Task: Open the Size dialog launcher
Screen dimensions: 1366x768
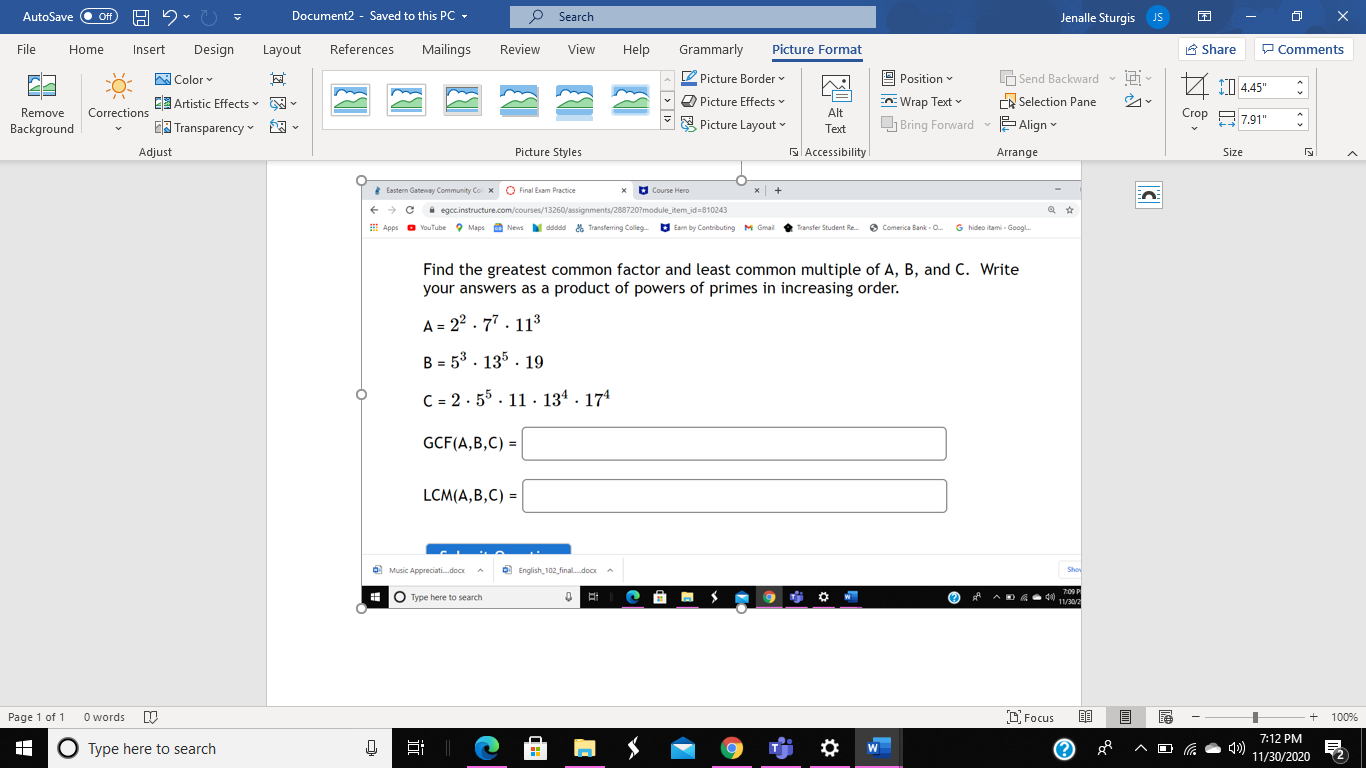Action: pos(1308,152)
